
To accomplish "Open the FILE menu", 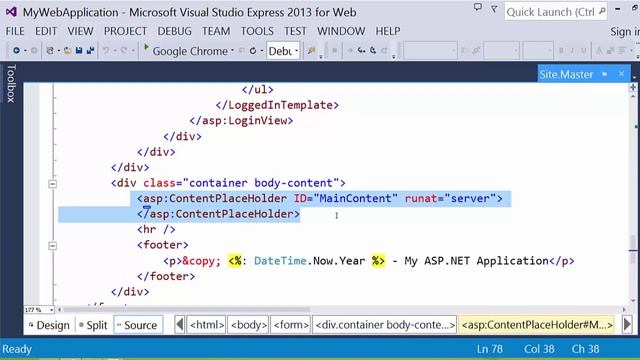I will pos(15,31).
